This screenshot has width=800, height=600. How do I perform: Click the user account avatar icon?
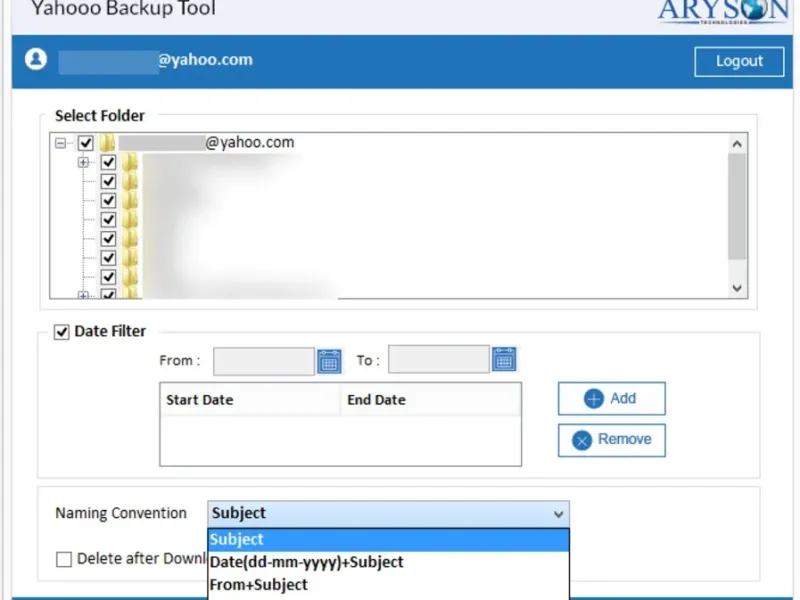36,59
